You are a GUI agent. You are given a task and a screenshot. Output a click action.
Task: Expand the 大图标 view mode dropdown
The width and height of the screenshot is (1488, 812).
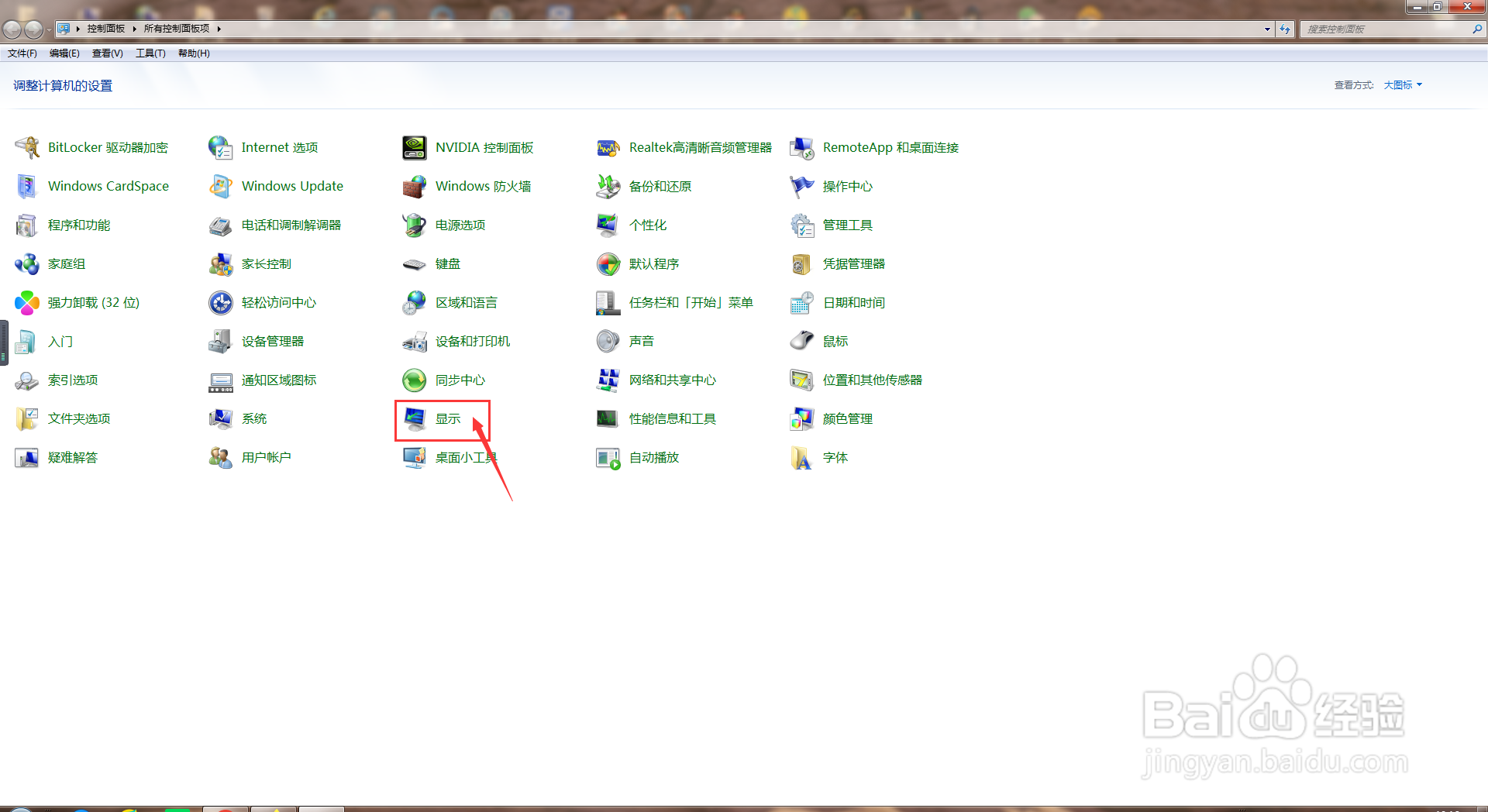(1403, 85)
